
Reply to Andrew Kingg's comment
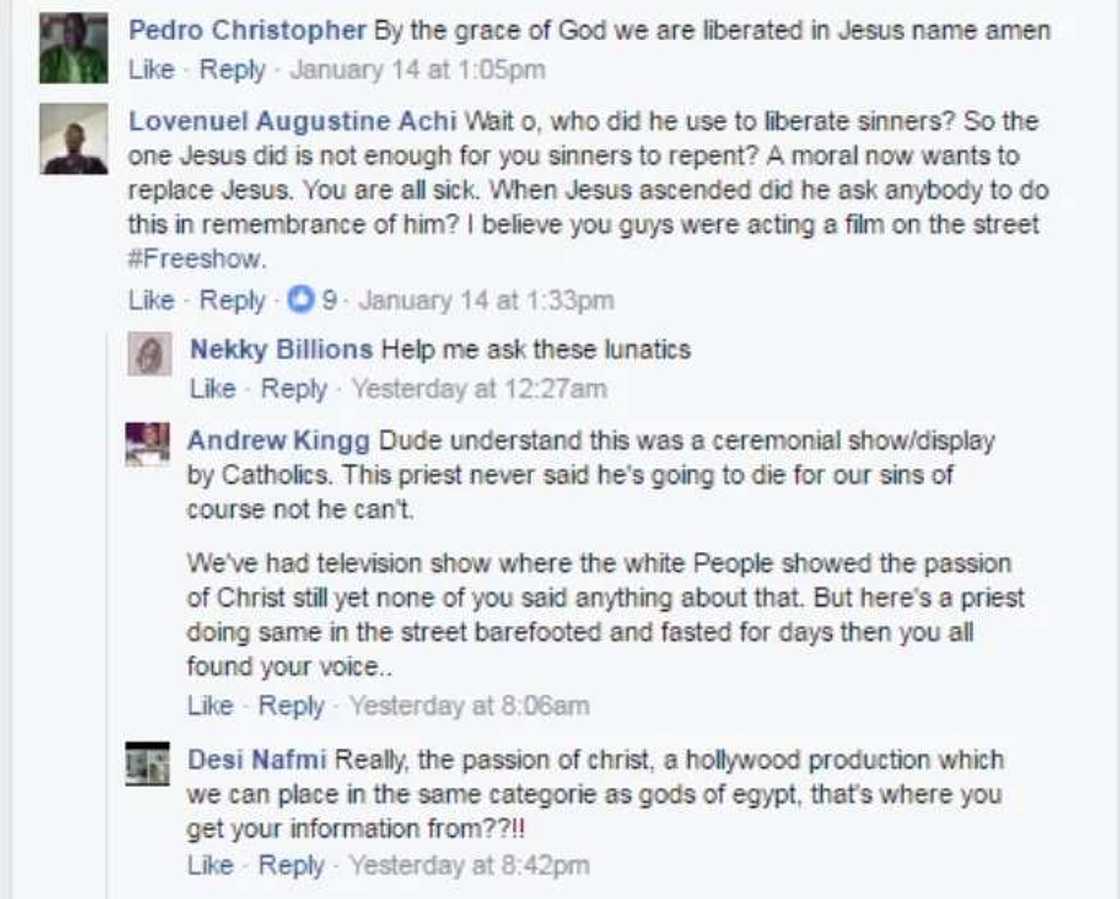click(291, 706)
